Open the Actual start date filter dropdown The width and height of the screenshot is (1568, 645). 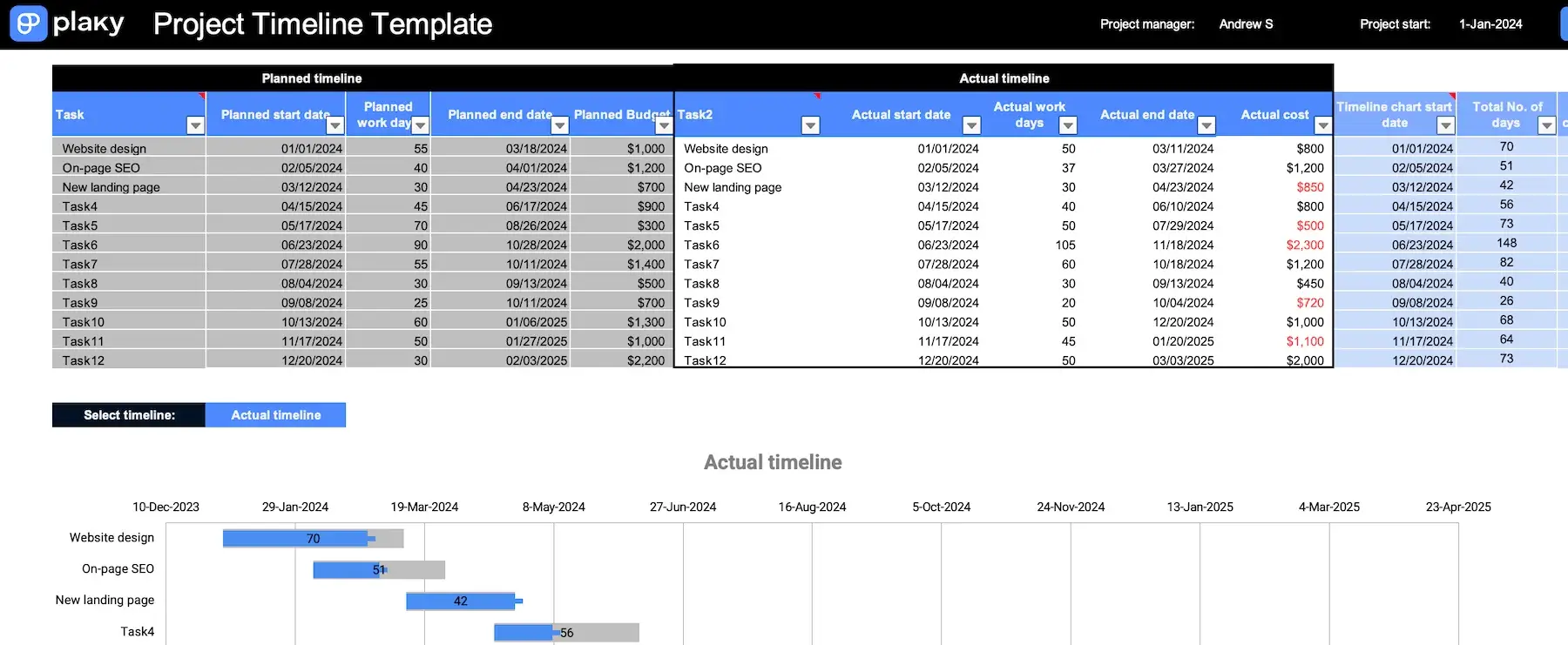tap(971, 125)
